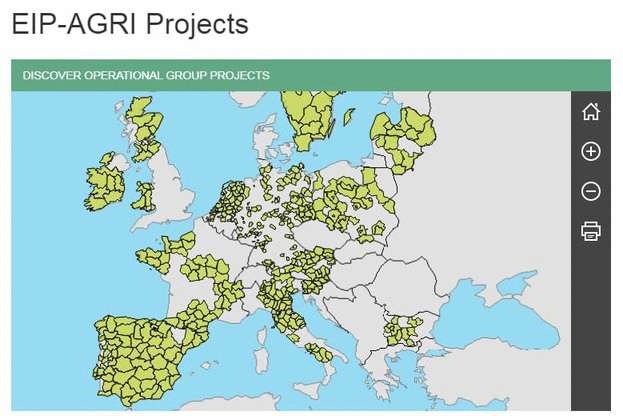
Task: Select the highlighted Brittany region in France
Action: click(155, 258)
